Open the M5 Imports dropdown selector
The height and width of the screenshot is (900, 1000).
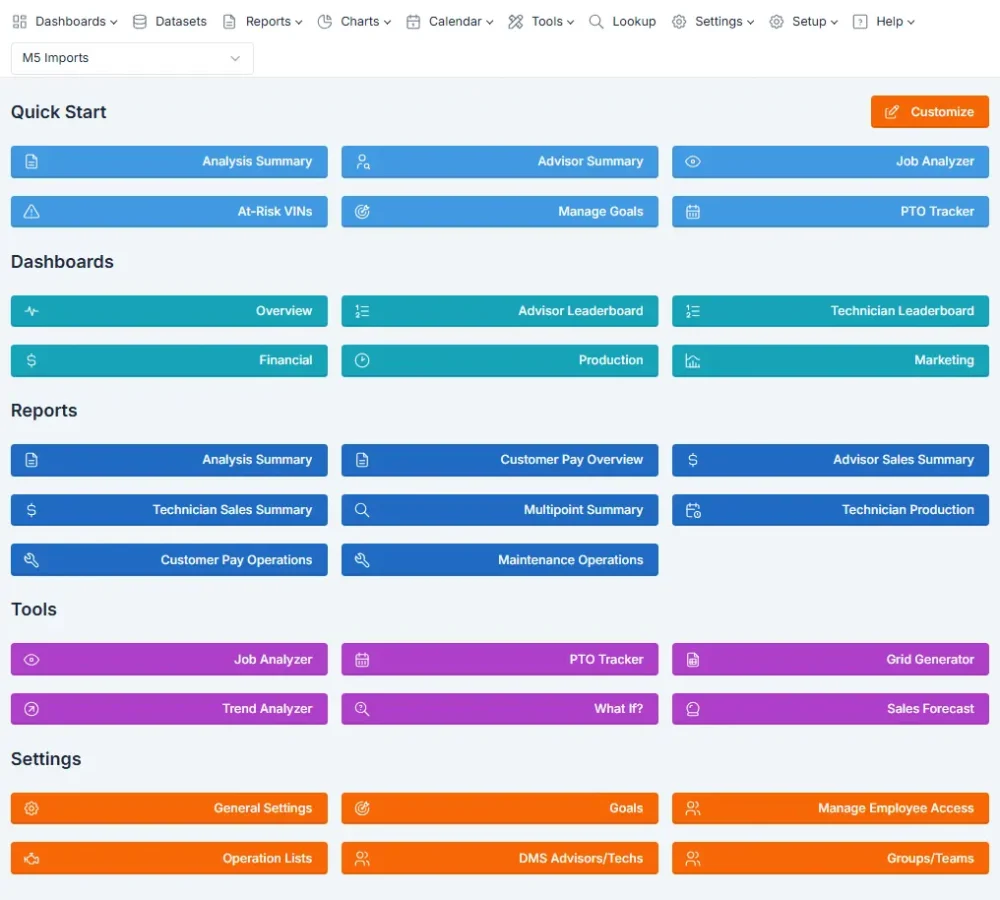132,58
